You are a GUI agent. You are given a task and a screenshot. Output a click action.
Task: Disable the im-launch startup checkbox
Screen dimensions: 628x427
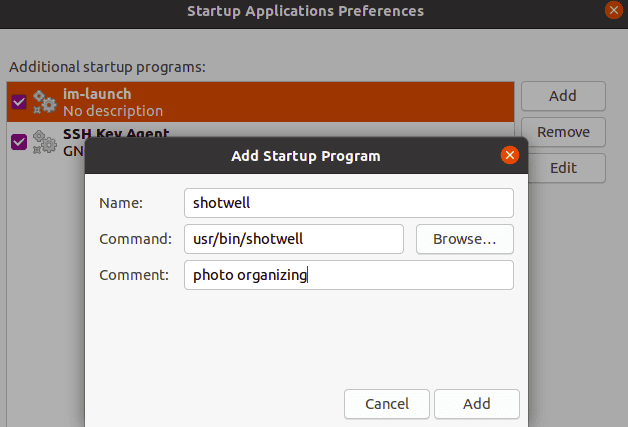[x=19, y=102]
